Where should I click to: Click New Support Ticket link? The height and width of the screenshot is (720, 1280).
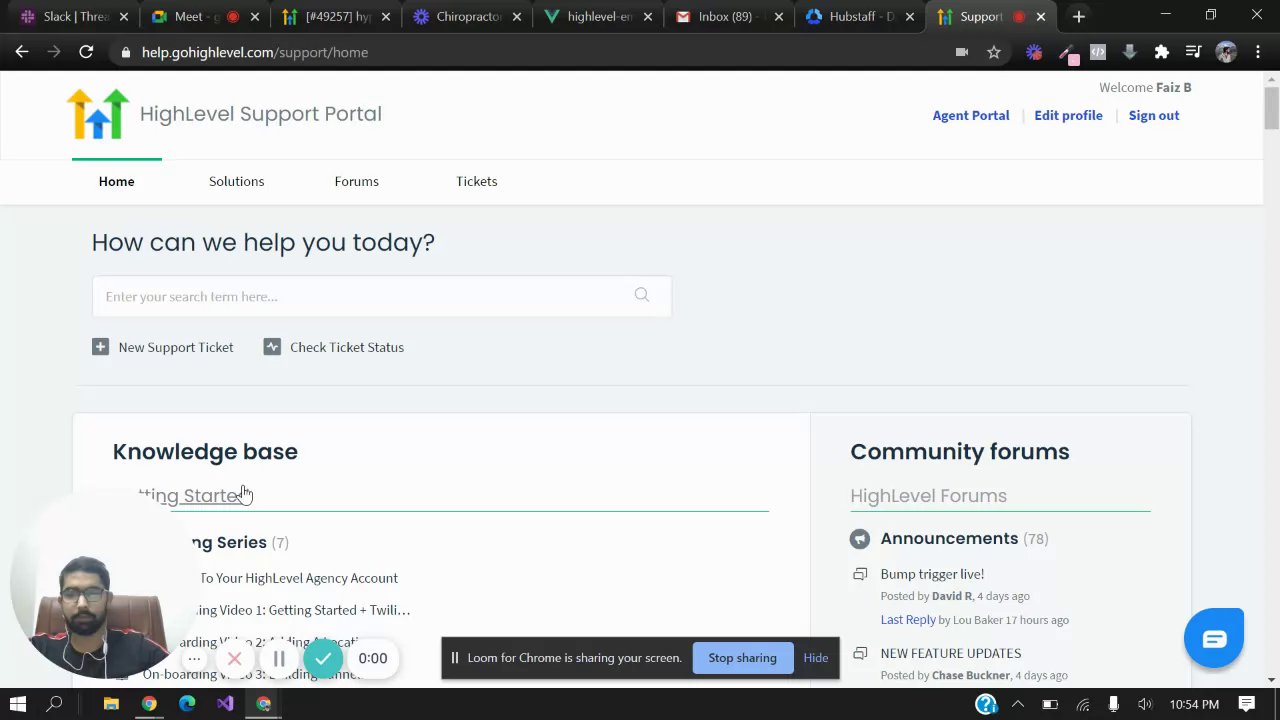click(x=176, y=347)
